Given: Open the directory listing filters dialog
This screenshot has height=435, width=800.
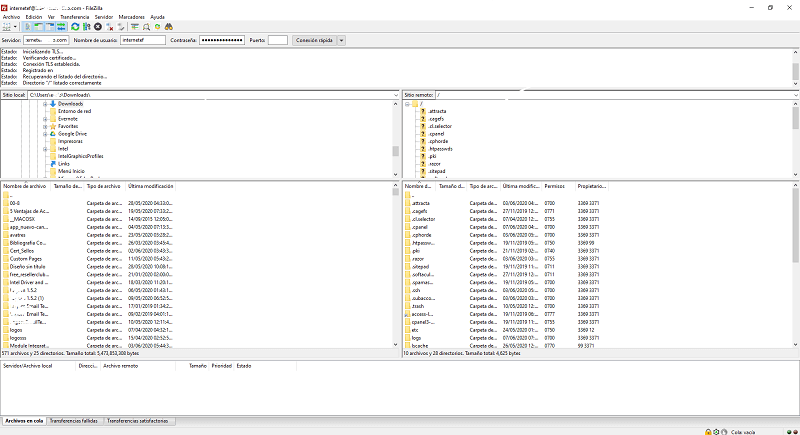Looking at the screenshot, I should pos(135,27).
